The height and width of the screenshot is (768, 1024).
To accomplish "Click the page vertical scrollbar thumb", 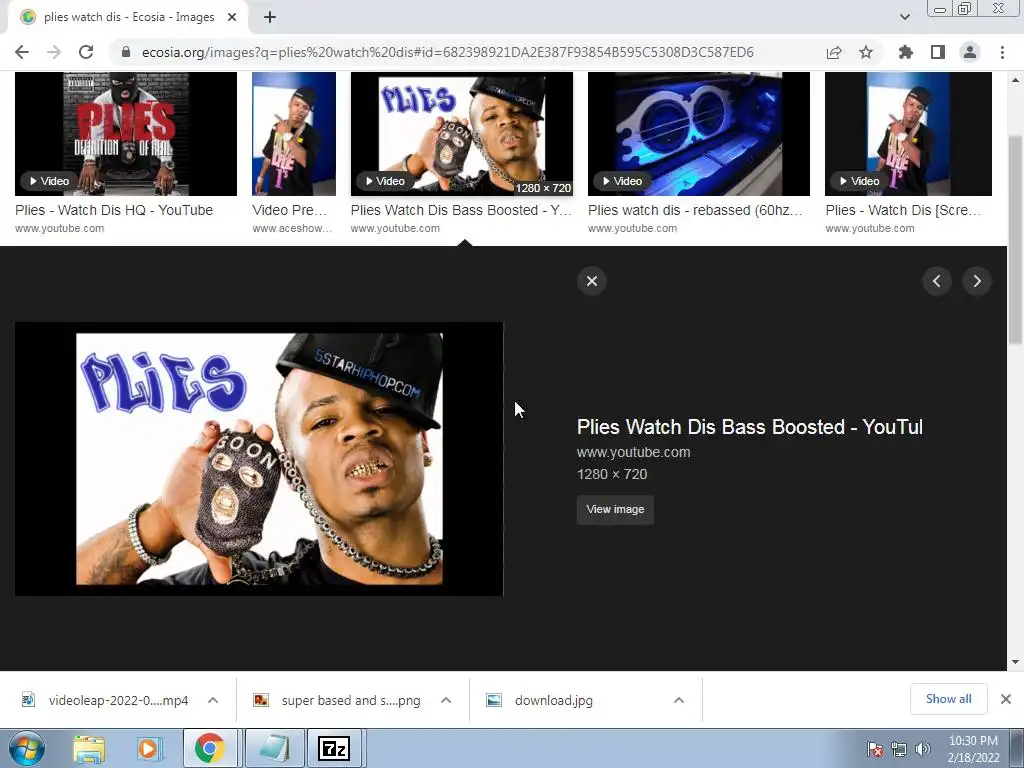I will [x=1016, y=238].
